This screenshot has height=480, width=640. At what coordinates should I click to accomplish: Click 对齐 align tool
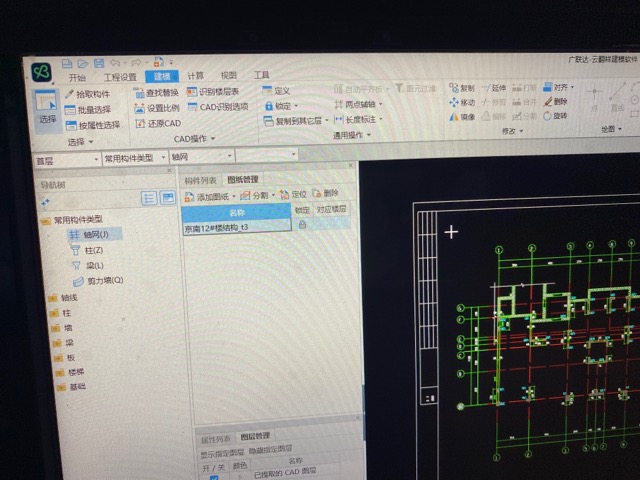tap(558, 87)
